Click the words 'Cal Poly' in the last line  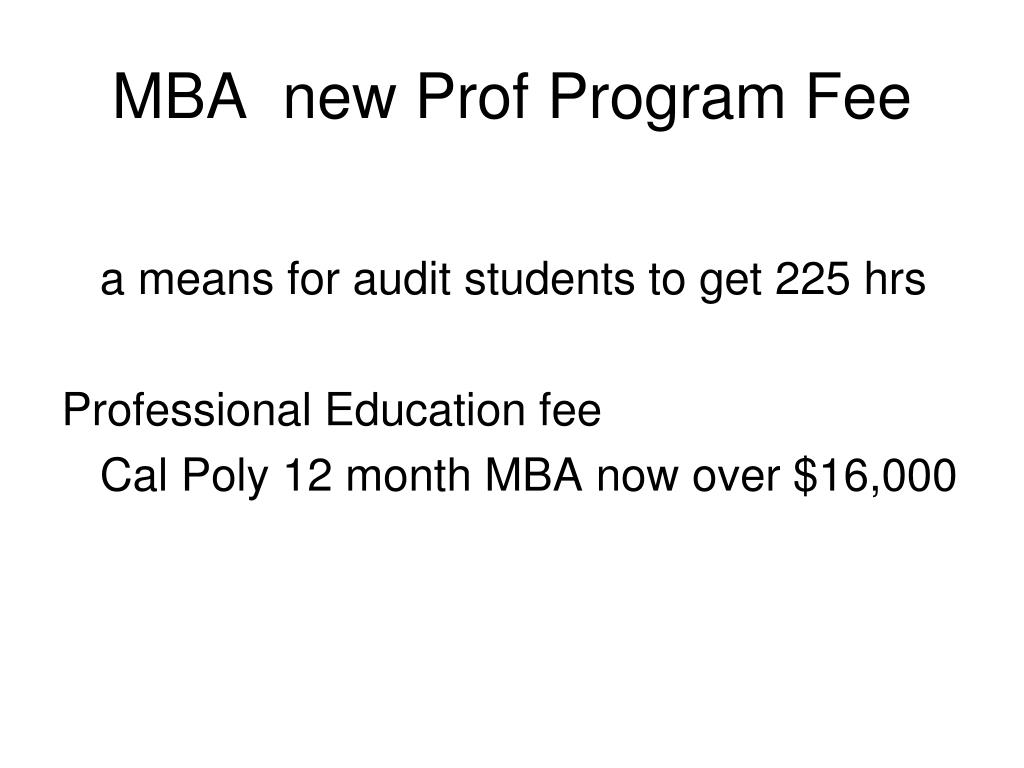(x=184, y=477)
